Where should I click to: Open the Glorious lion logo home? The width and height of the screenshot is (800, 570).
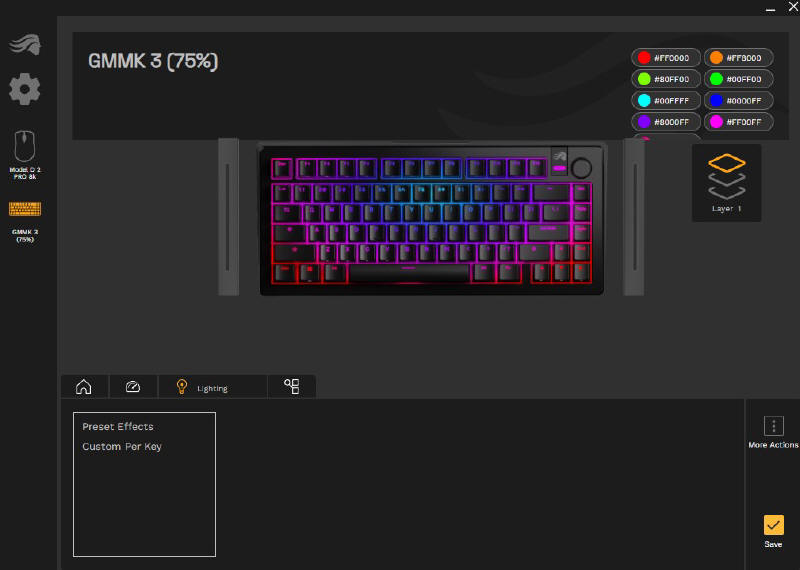[24, 44]
